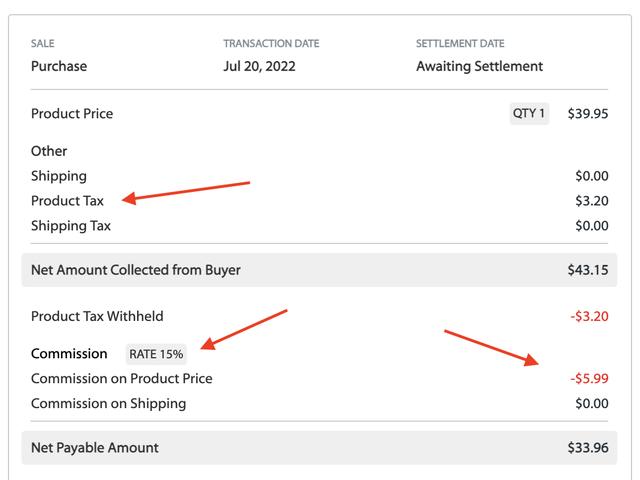Viewport: 640px width, 480px height.
Task: Click the red -$5.99 commission amount
Action: 589,379
